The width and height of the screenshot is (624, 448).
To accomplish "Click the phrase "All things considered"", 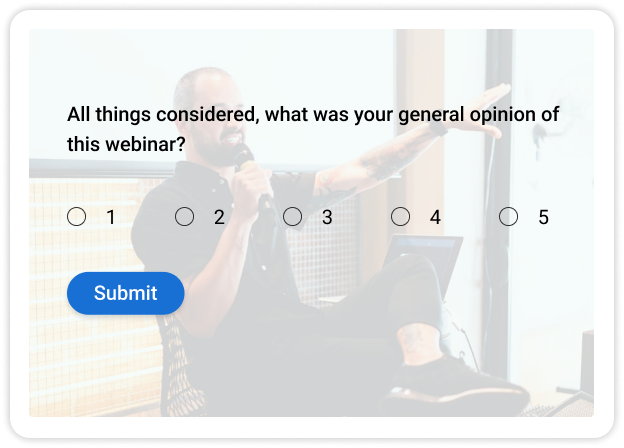I will (160, 114).
